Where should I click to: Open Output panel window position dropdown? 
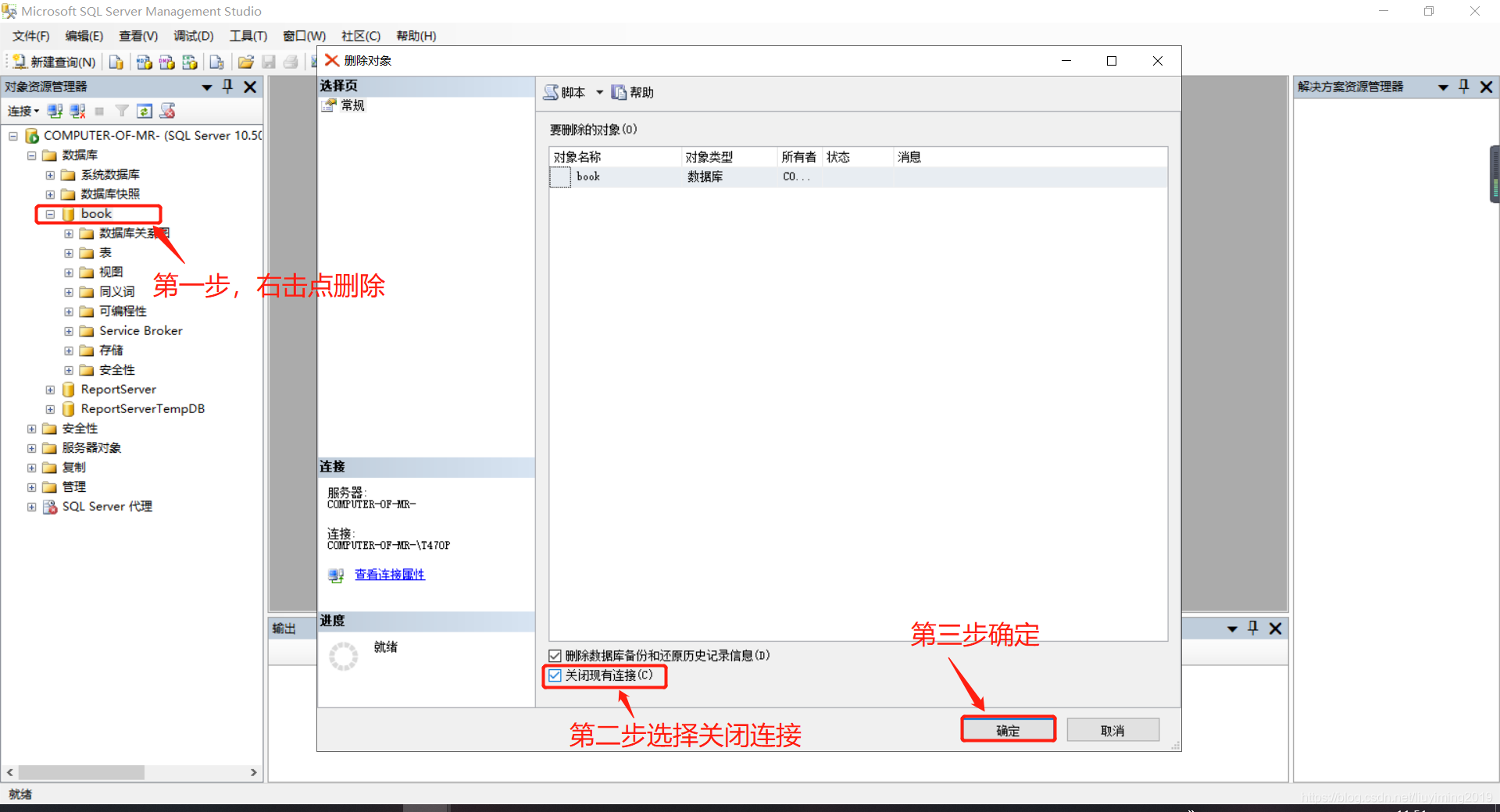1232,629
